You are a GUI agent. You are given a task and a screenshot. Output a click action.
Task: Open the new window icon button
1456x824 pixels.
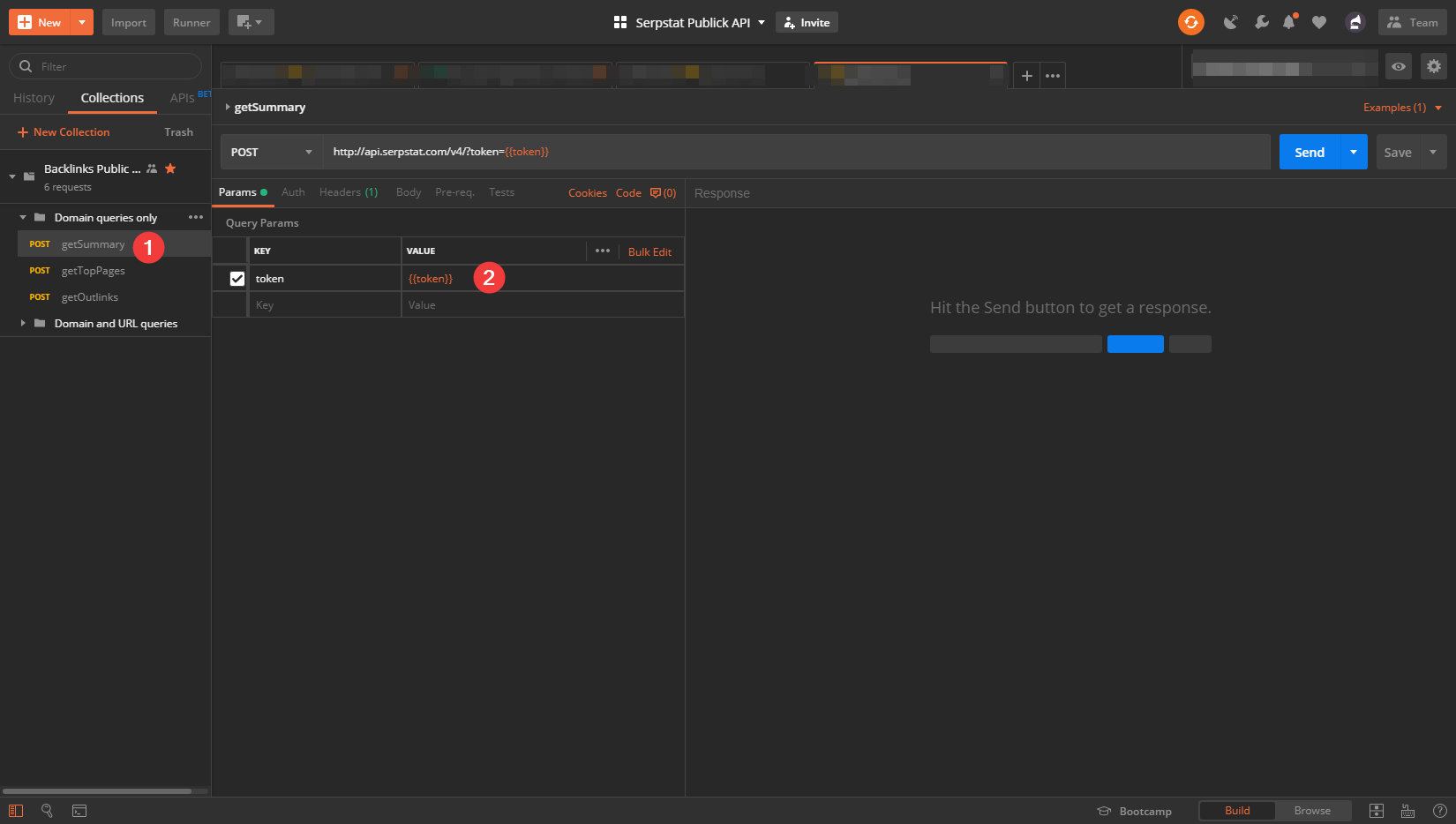point(251,22)
